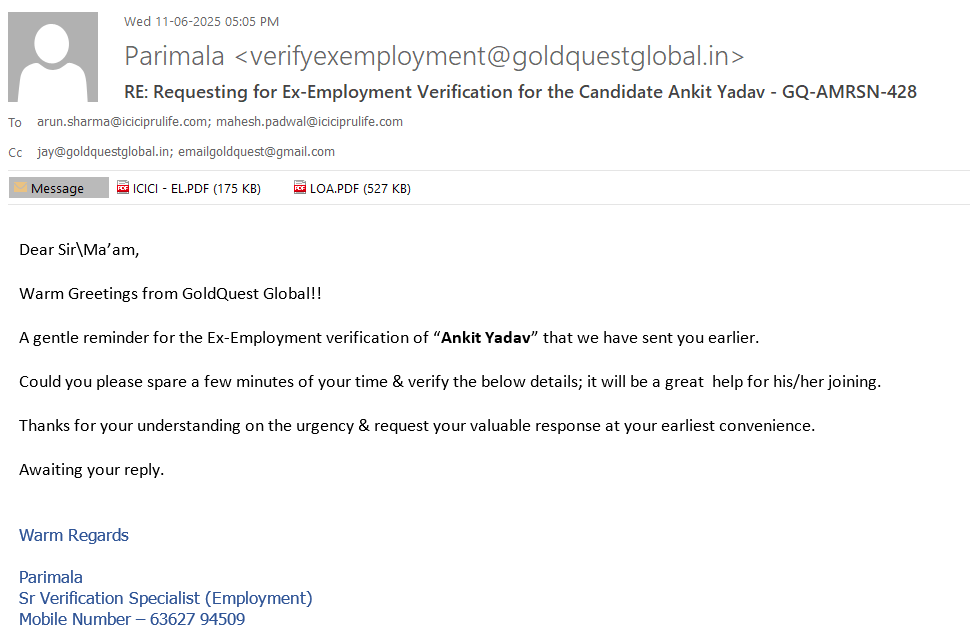
Task: Click the sender name Parimala in header
Action: tap(174, 56)
